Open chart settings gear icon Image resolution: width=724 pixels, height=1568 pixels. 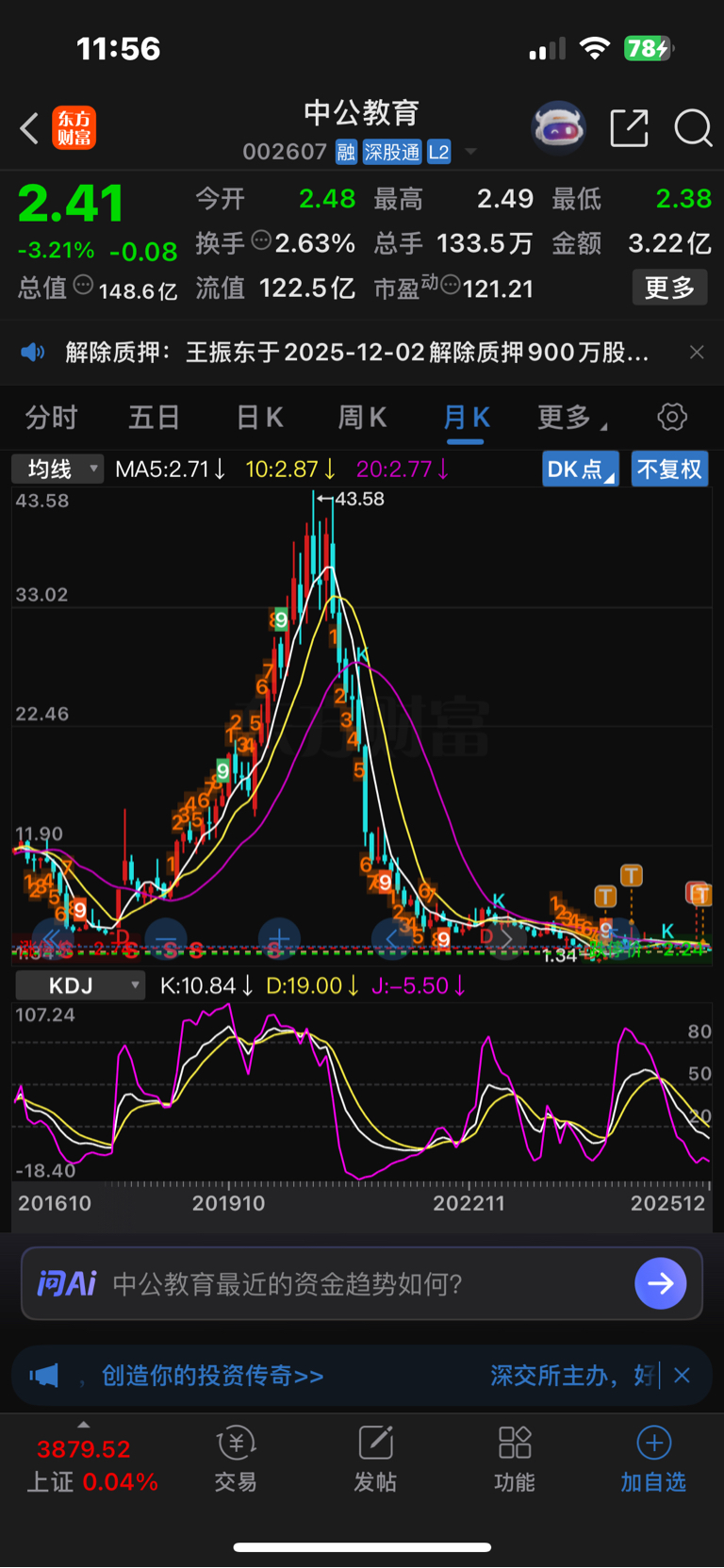671,417
